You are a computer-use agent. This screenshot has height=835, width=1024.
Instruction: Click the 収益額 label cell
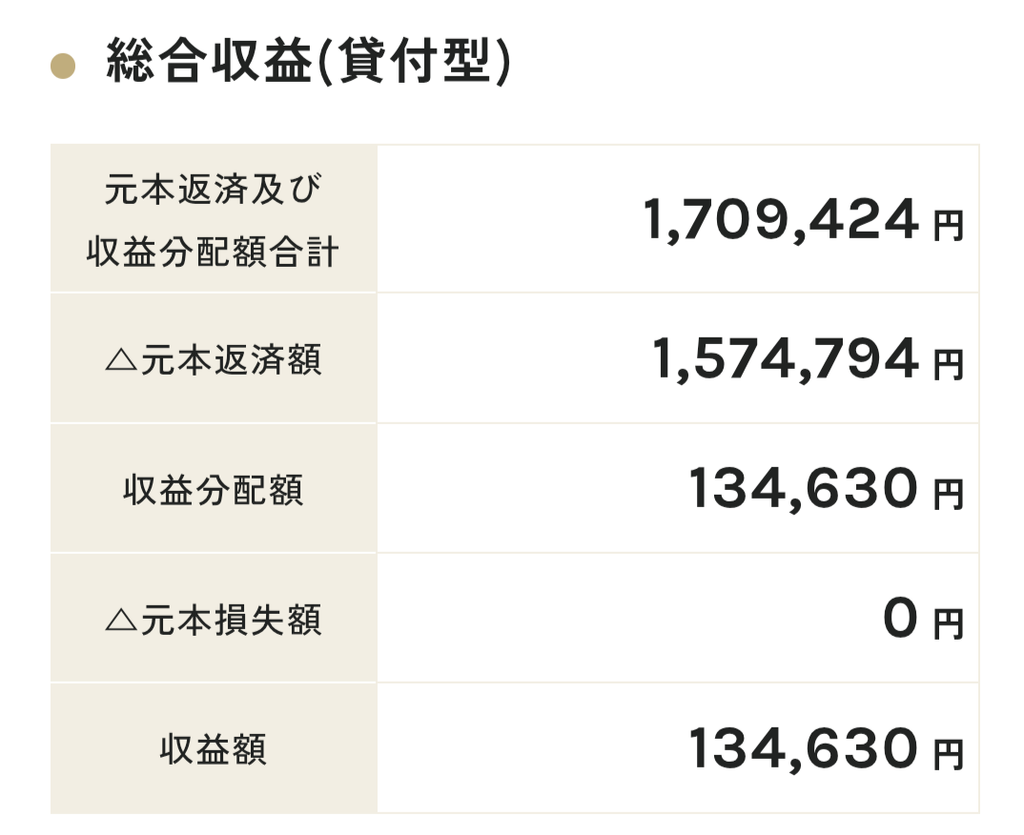pos(214,748)
